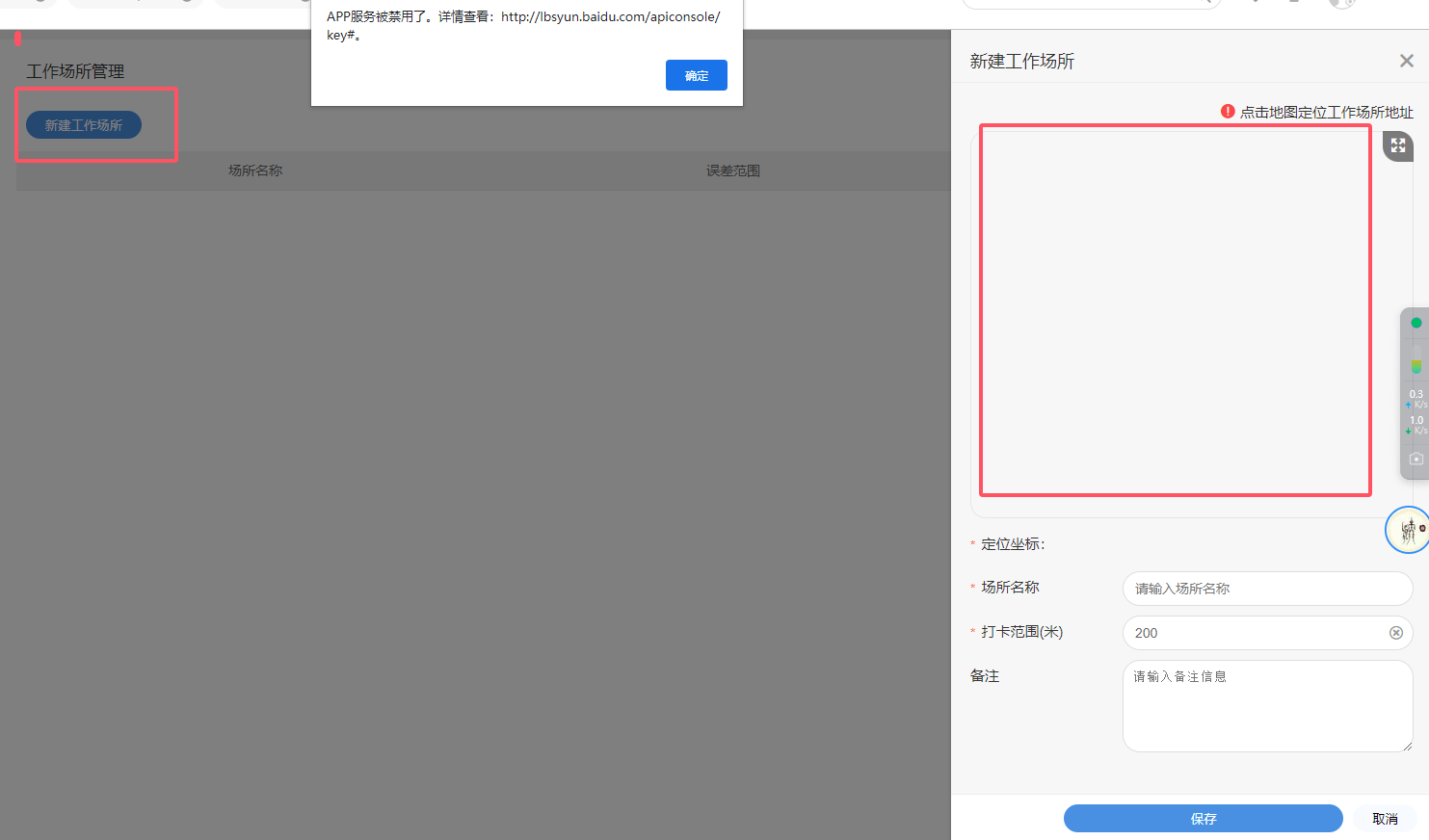This screenshot has height=840, width=1429.
Task: Focus the 场所名称 input field
Action: click(1267, 589)
